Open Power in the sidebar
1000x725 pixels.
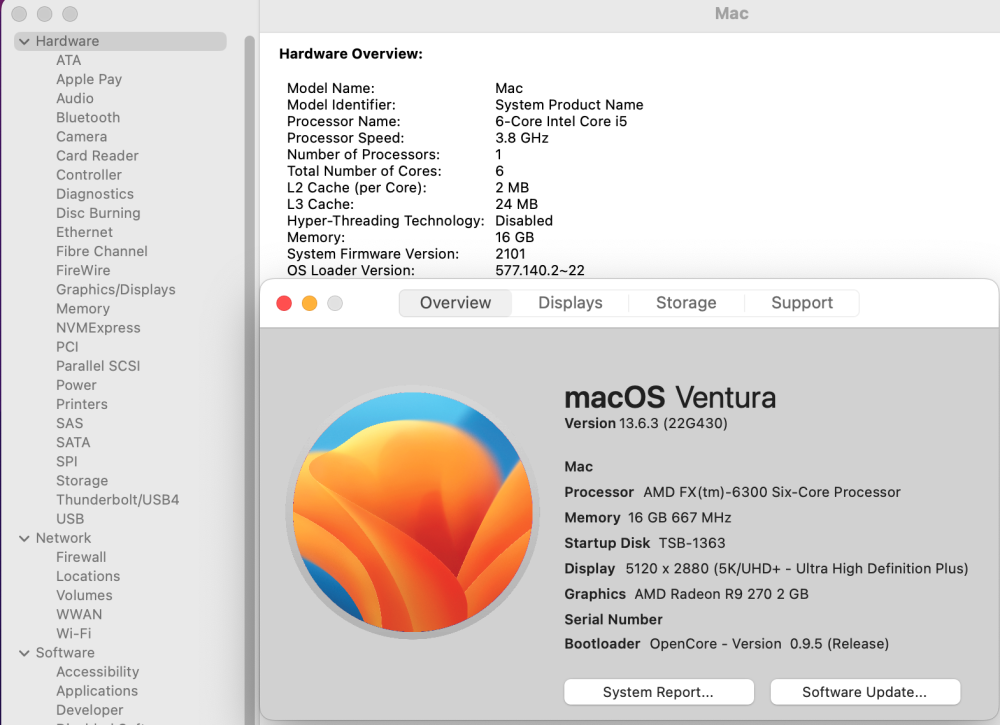76,386
